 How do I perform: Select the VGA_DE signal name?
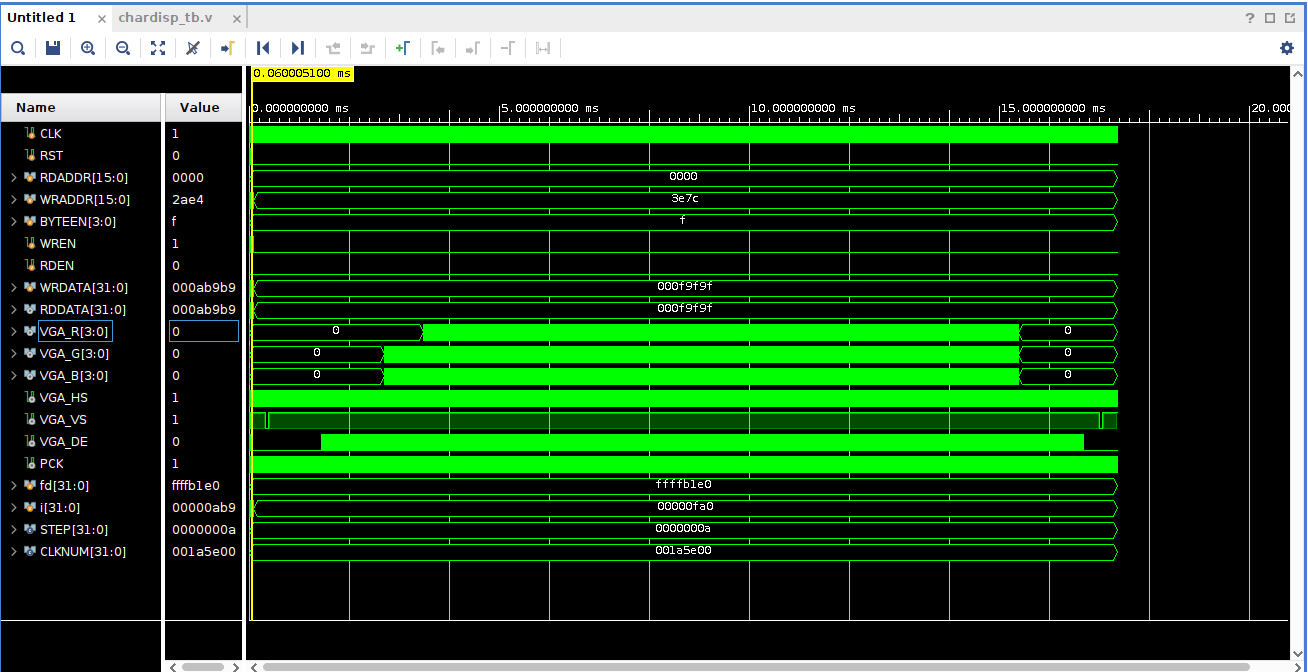tap(63, 441)
